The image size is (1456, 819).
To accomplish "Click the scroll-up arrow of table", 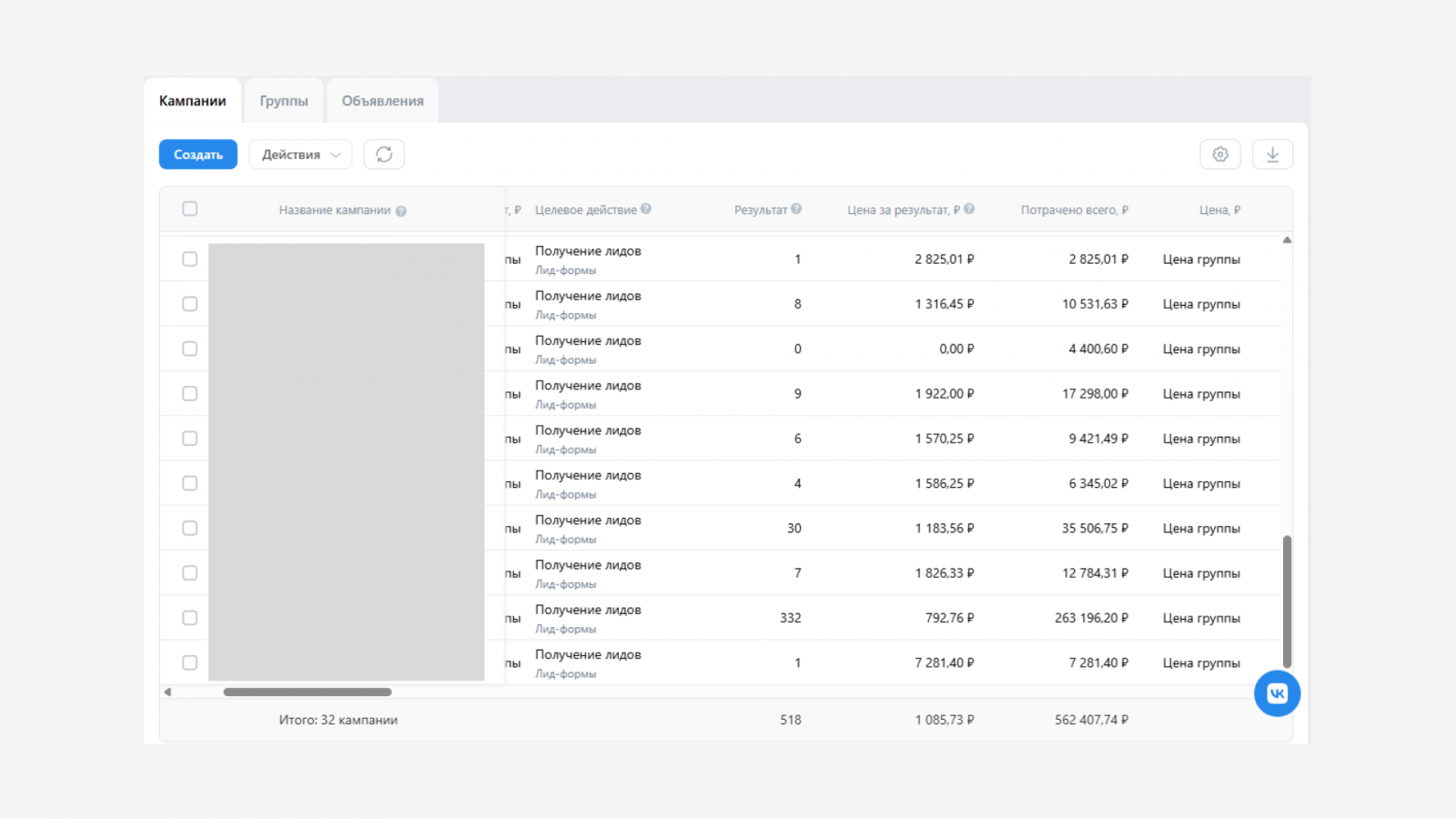I will [1287, 240].
